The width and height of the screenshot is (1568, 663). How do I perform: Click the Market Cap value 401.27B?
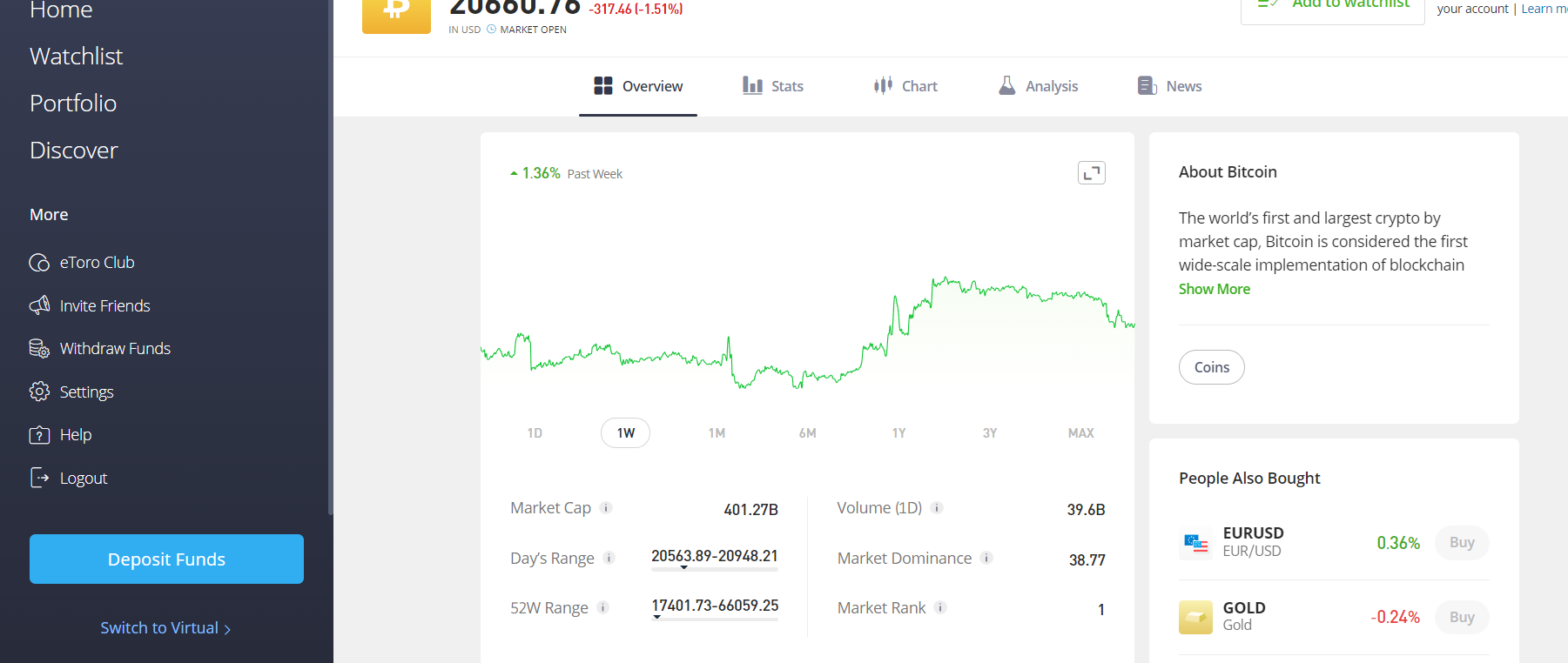pos(750,510)
